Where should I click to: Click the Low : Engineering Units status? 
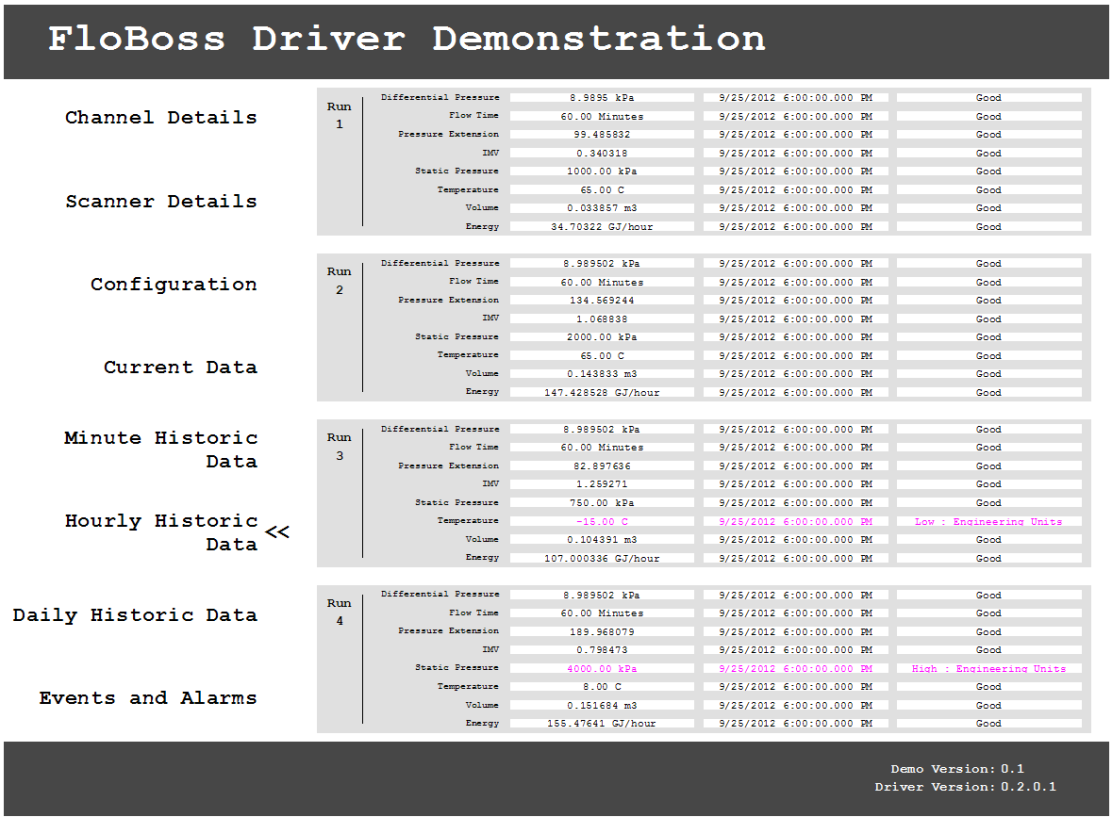(989, 522)
